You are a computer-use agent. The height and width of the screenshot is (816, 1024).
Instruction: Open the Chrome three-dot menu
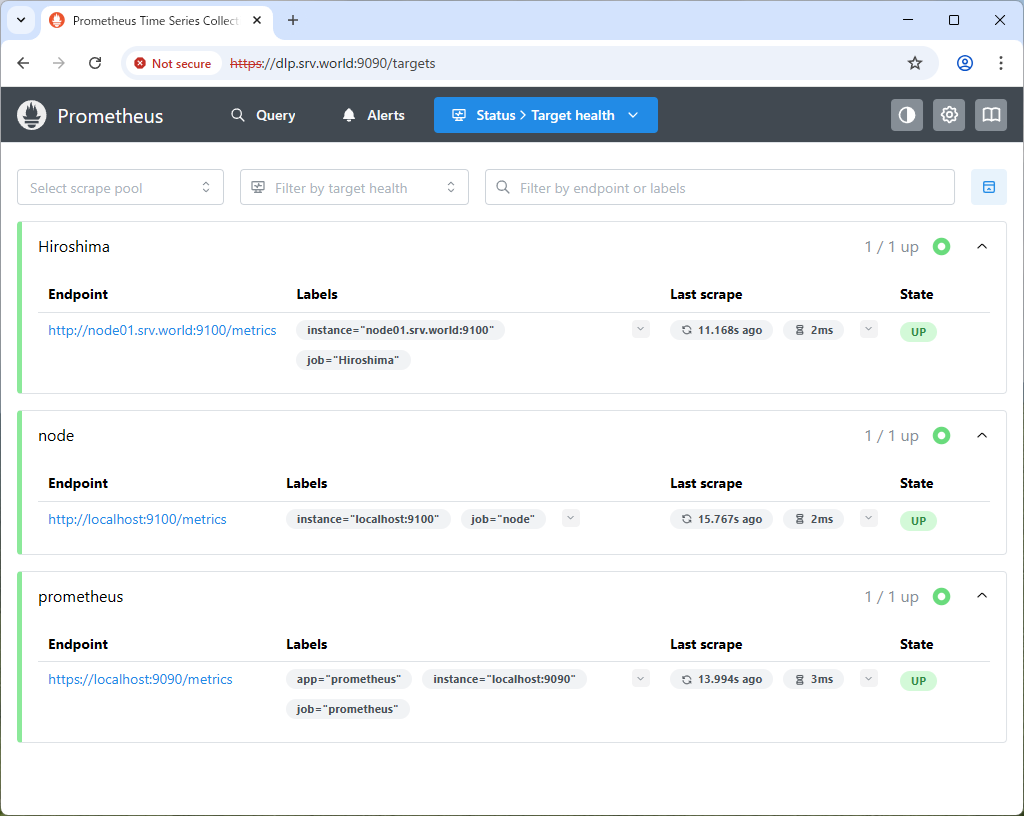pyautogui.click(x=1000, y=63)
